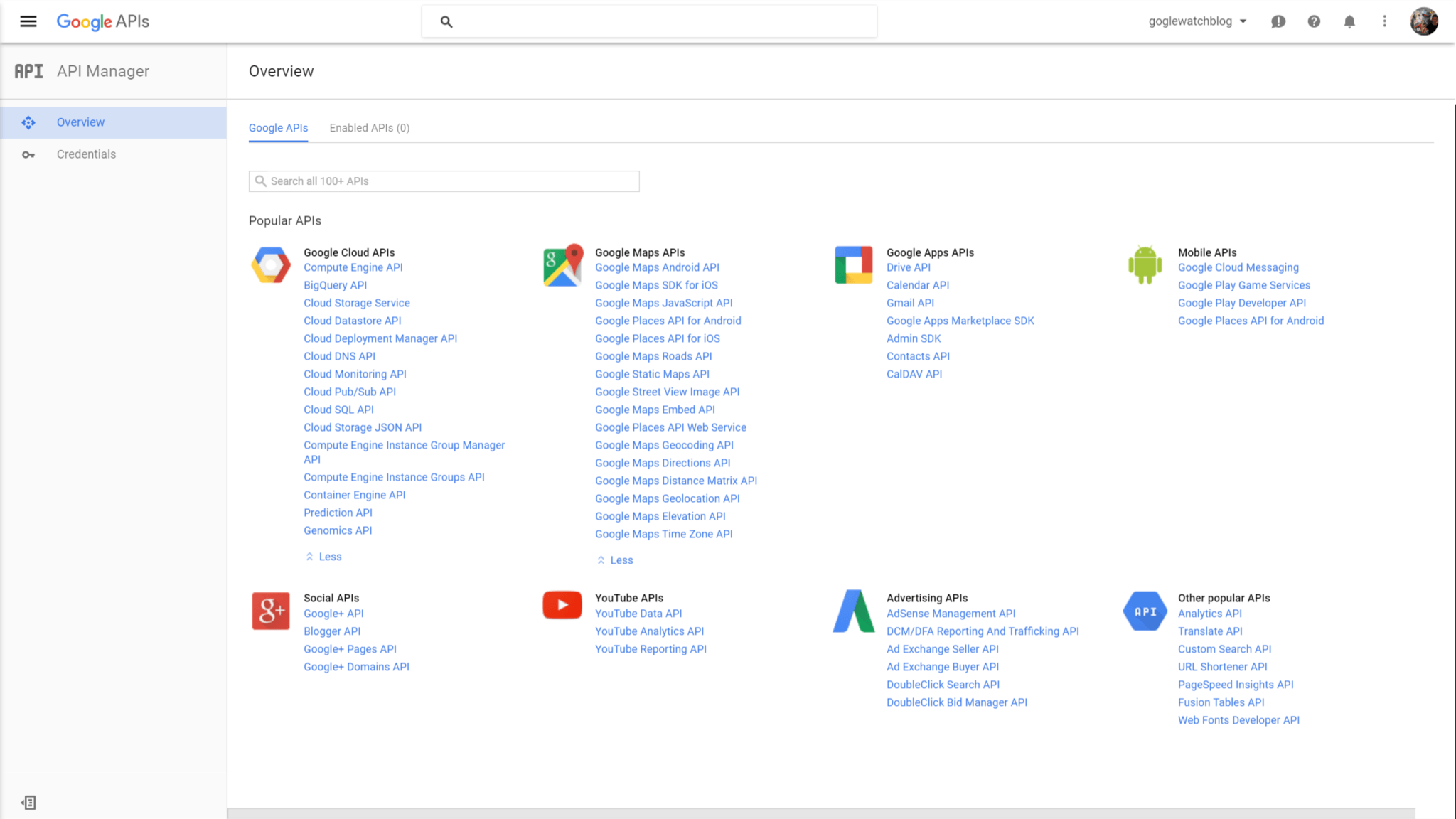The width and height of the screenshot is (1456, 819).
Task: Open the hamburger navigation menu
Action: point(28,21)
